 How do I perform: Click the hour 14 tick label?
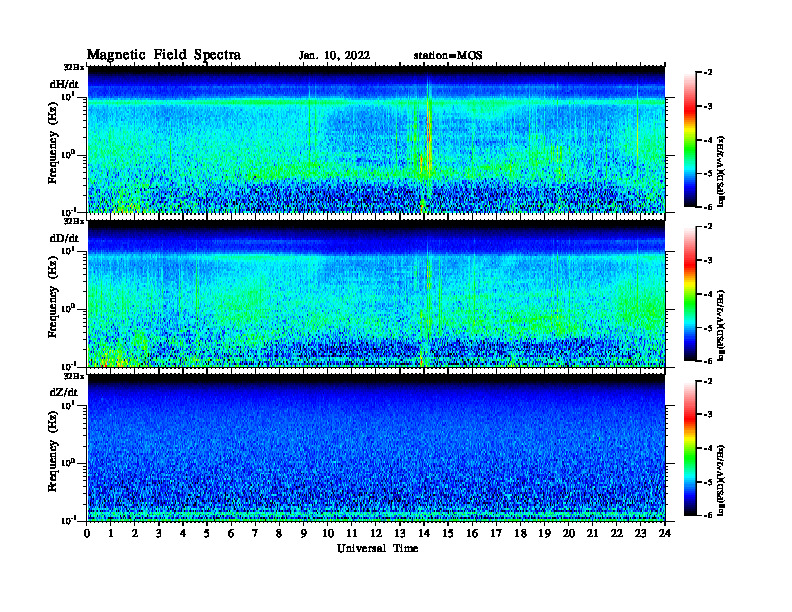[x=424, y=533]
